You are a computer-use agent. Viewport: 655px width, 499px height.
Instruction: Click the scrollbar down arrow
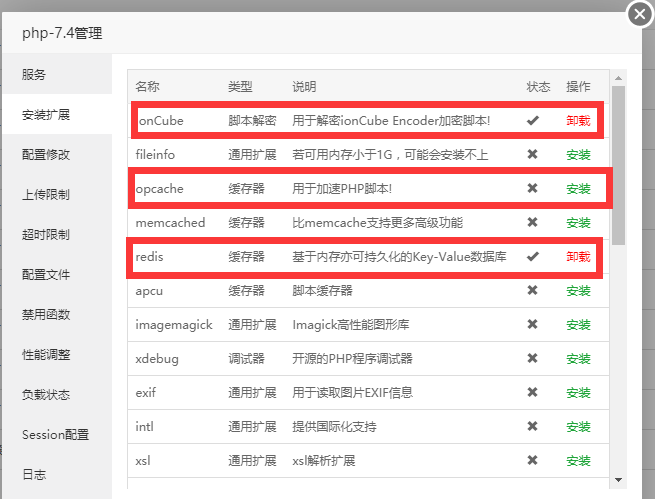[619, 480]
